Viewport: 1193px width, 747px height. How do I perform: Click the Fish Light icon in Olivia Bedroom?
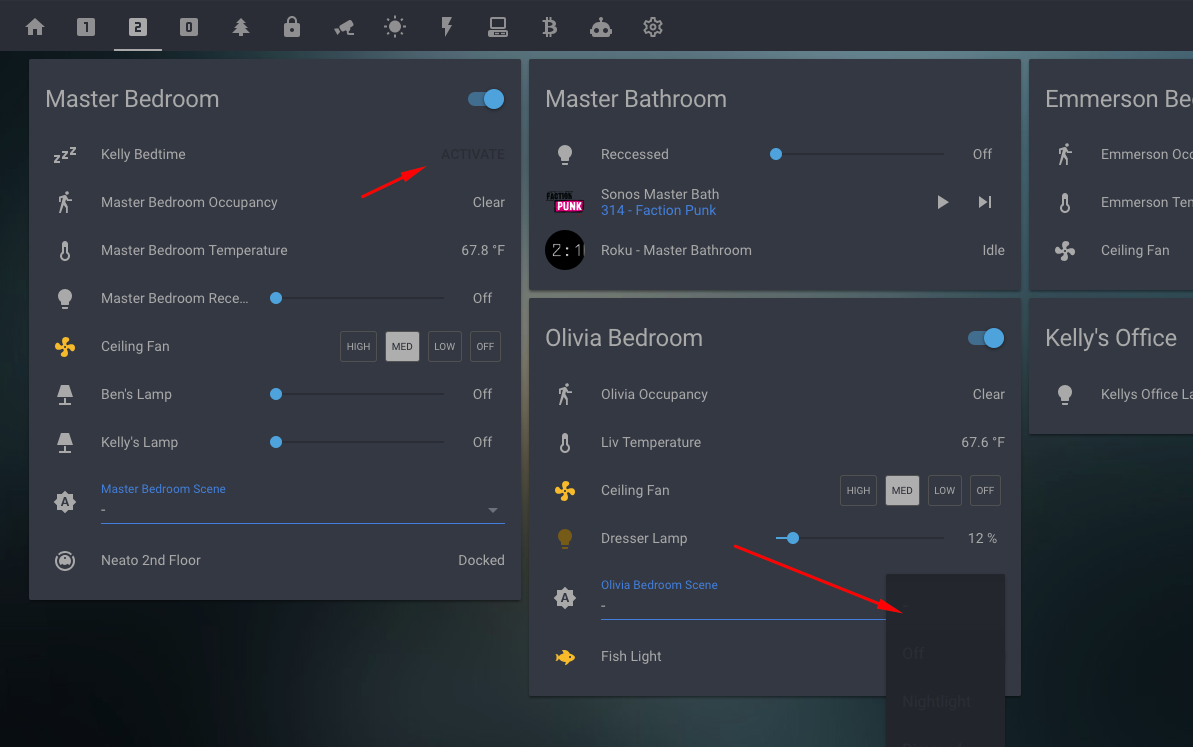565,656
